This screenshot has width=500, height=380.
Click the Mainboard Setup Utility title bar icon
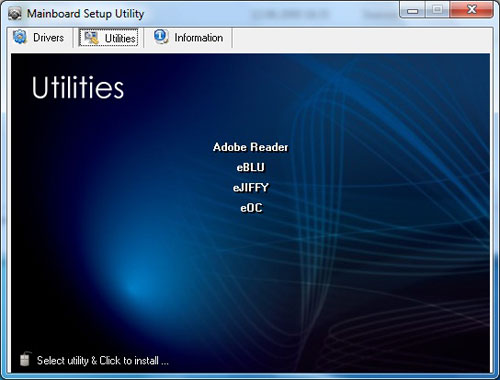click(15, 14)
